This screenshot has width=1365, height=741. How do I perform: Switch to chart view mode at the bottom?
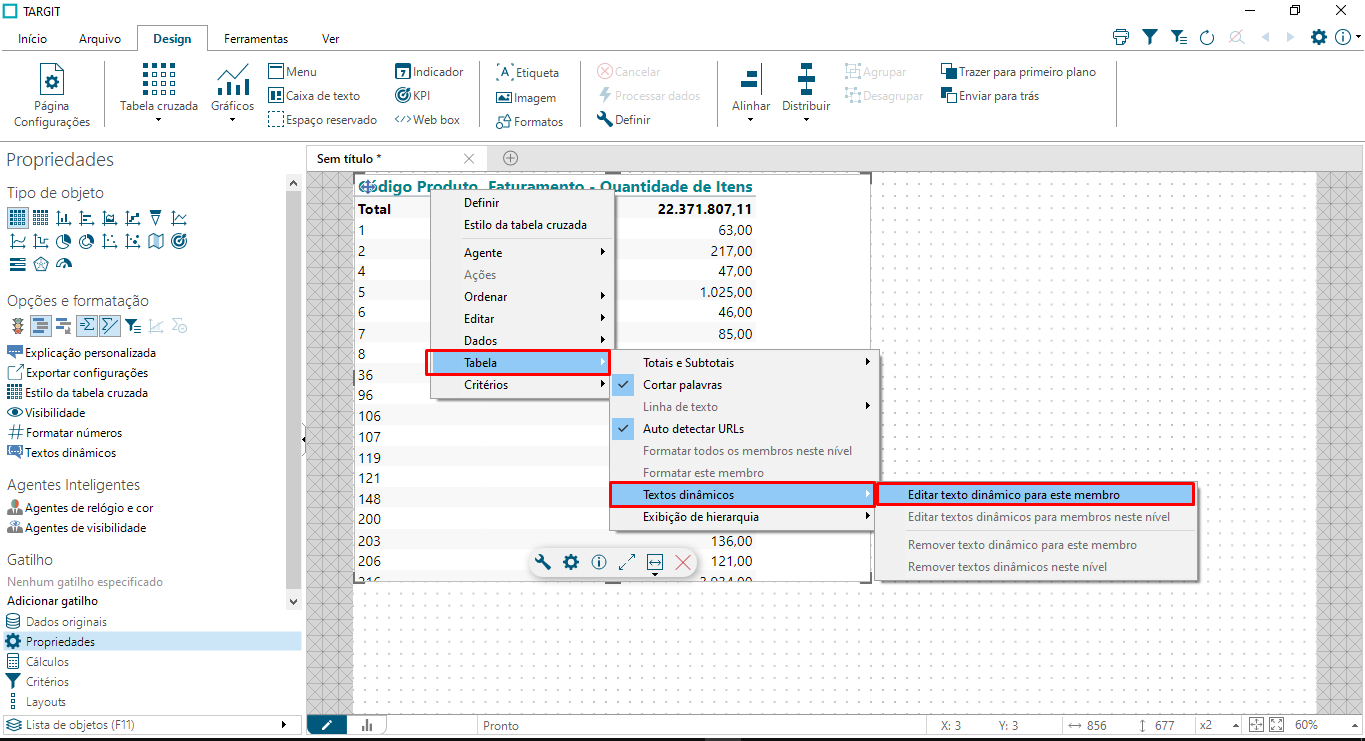[367, 725]
